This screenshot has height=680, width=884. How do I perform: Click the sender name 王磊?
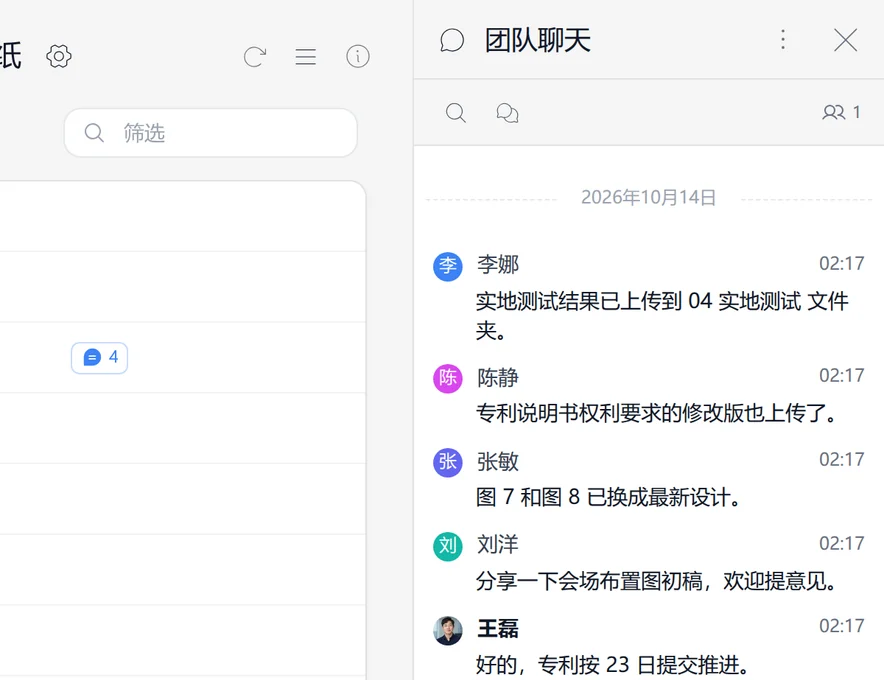(498, 628)
